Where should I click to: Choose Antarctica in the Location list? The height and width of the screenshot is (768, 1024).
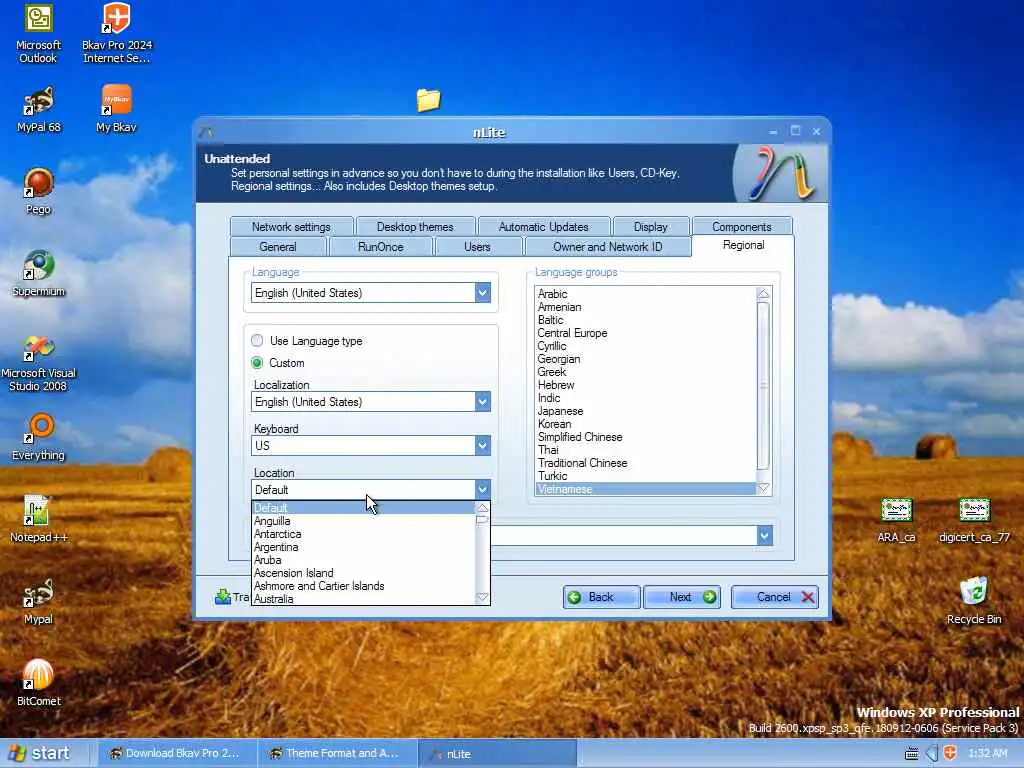click(363, 534)
